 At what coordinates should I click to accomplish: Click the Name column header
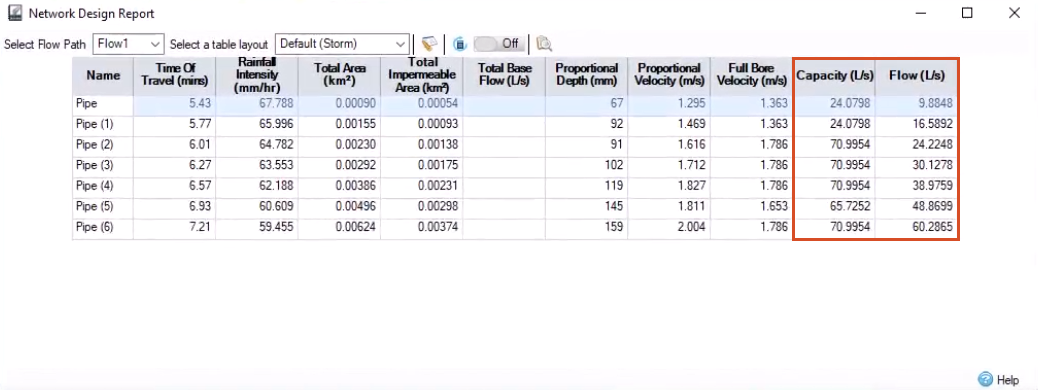pyautogui.click(x=103, y=76)
